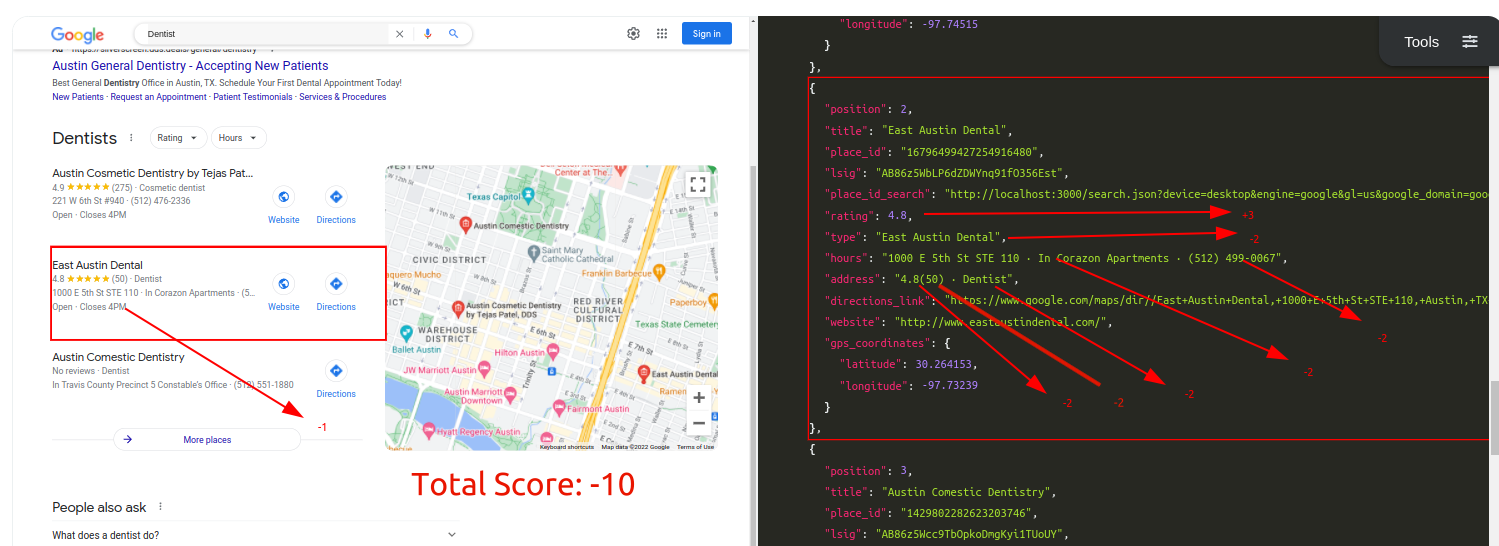
Task: Open East Austin Dental listing title
Action: point(97,265)
